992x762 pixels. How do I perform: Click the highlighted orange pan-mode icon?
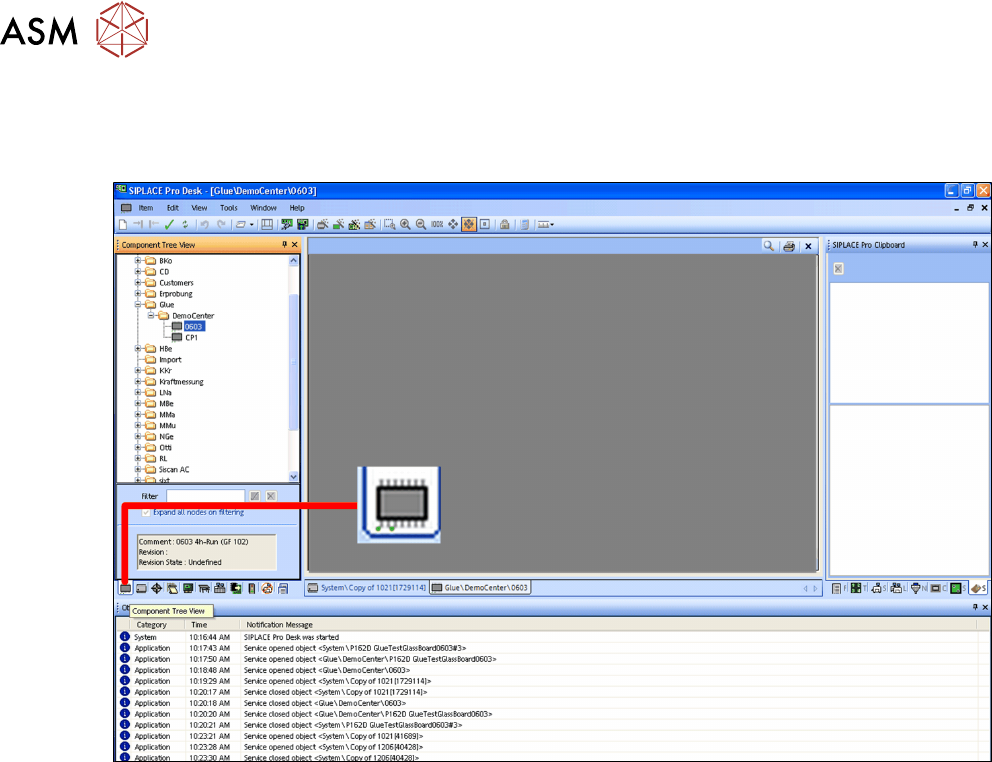469,225
